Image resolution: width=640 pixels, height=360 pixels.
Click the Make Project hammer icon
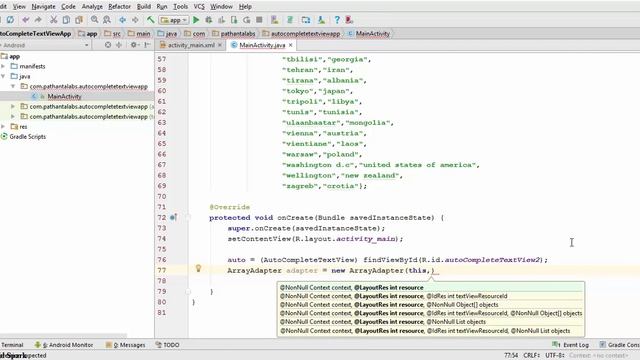click(151, 20)
